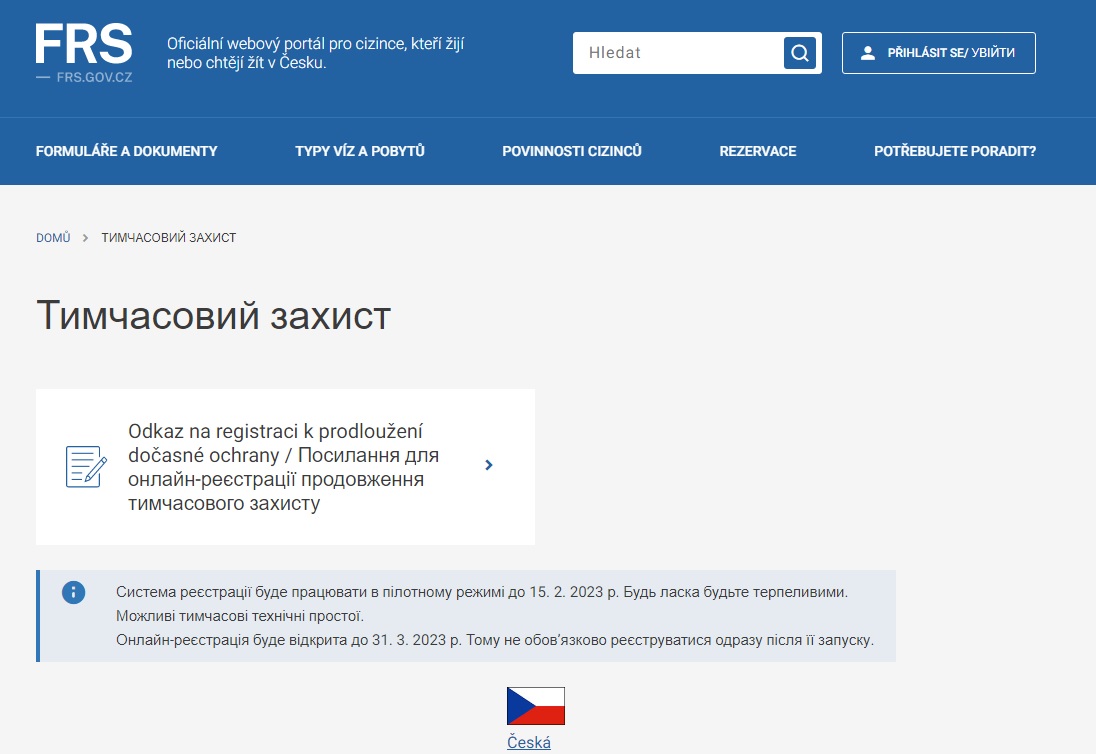The image size is (1096, 754).
Task: Follow the DOMŮ breadcrumb link
Action: [53, 238]
